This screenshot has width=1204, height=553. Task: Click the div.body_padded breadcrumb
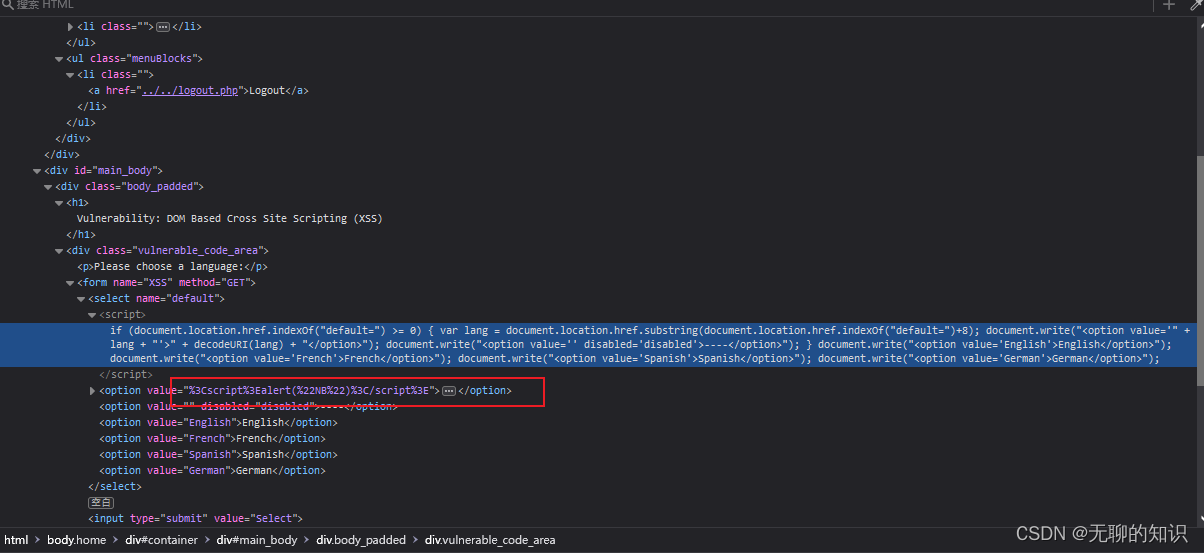361,540
